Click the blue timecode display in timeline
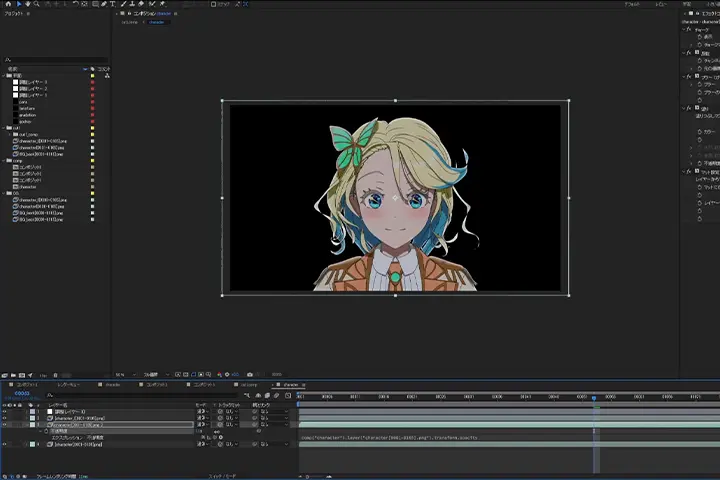 pyautogui.click(x=22, y=393)
